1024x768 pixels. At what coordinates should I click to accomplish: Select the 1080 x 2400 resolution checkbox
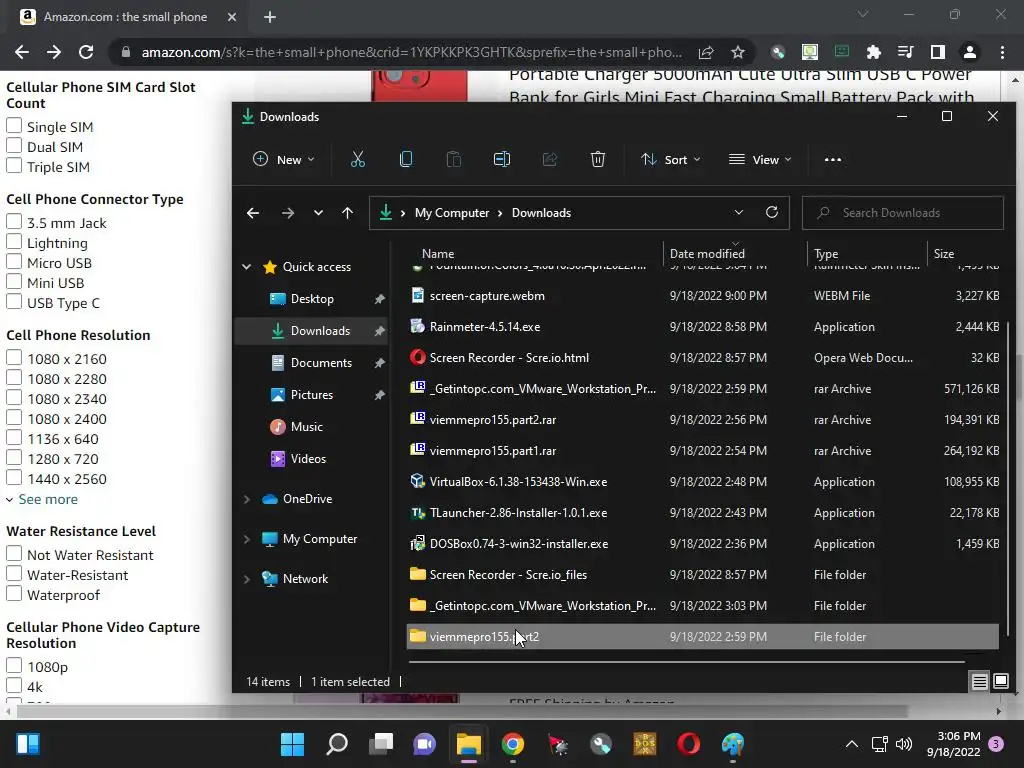(14, 418)
